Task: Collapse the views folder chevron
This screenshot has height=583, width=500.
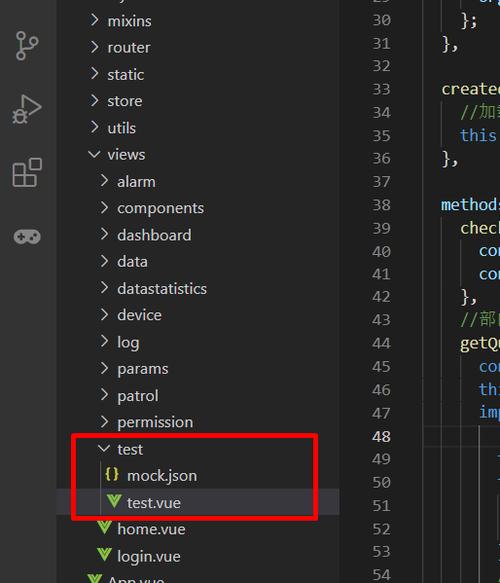Action: coord(94,154)
